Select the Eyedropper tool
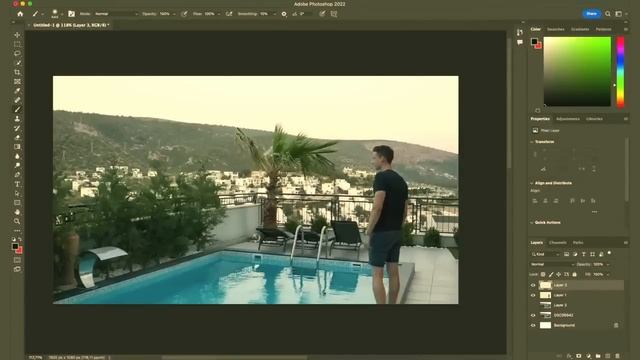Screen dimensions: 640x360 (x=17, y=91)
